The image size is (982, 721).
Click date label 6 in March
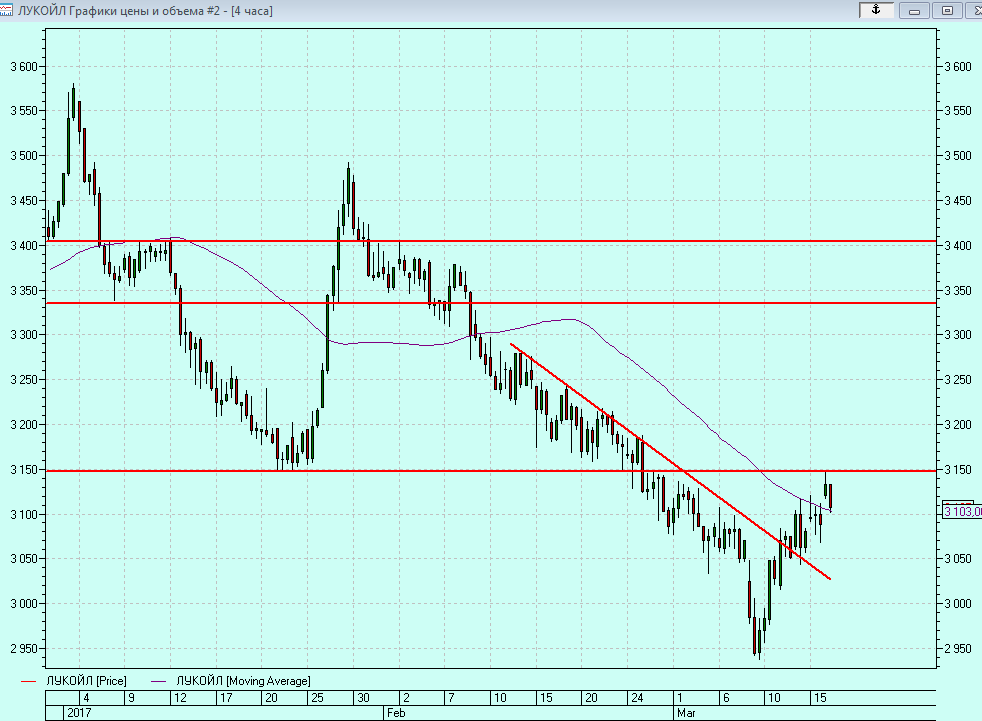726,698
